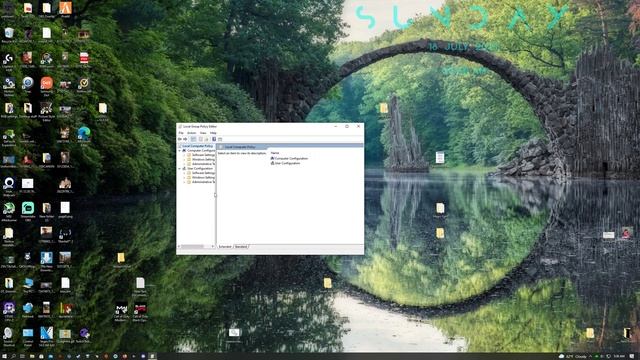Collapse User Configuration node in tree
This screenshot has width=640, height=360.
coord(180,169)
